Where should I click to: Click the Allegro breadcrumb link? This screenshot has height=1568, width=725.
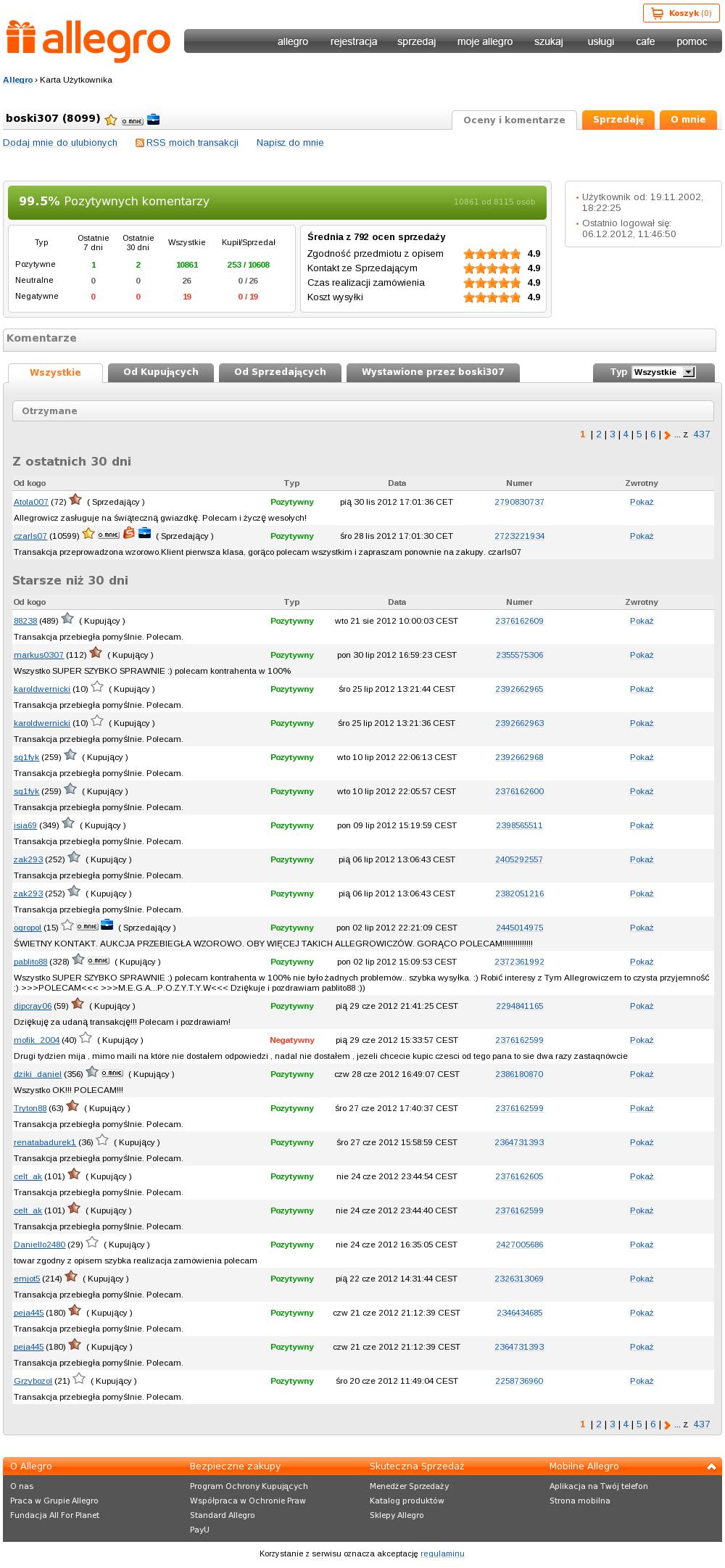point(17,80)
